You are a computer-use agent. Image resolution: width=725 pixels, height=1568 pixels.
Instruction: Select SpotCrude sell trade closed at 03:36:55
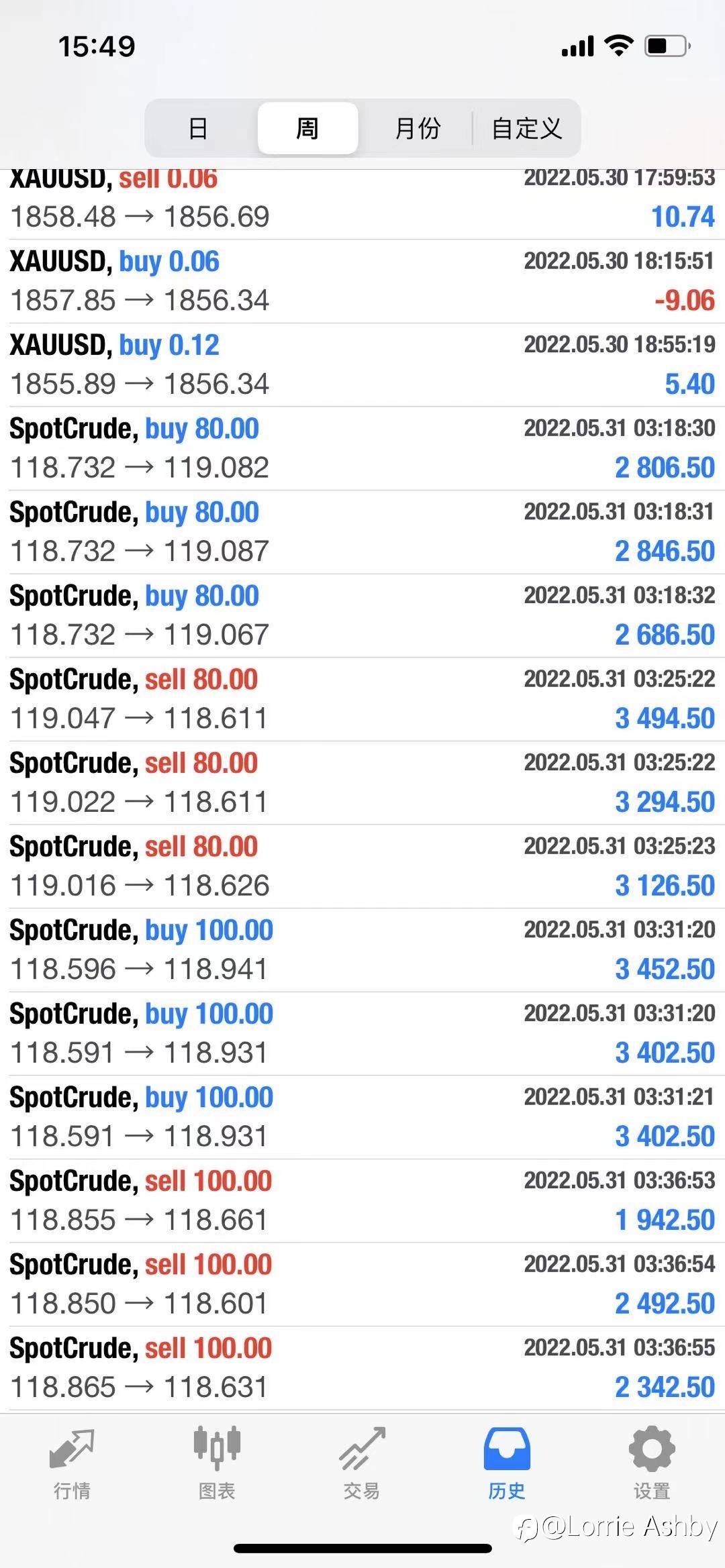pos(362,1367)
